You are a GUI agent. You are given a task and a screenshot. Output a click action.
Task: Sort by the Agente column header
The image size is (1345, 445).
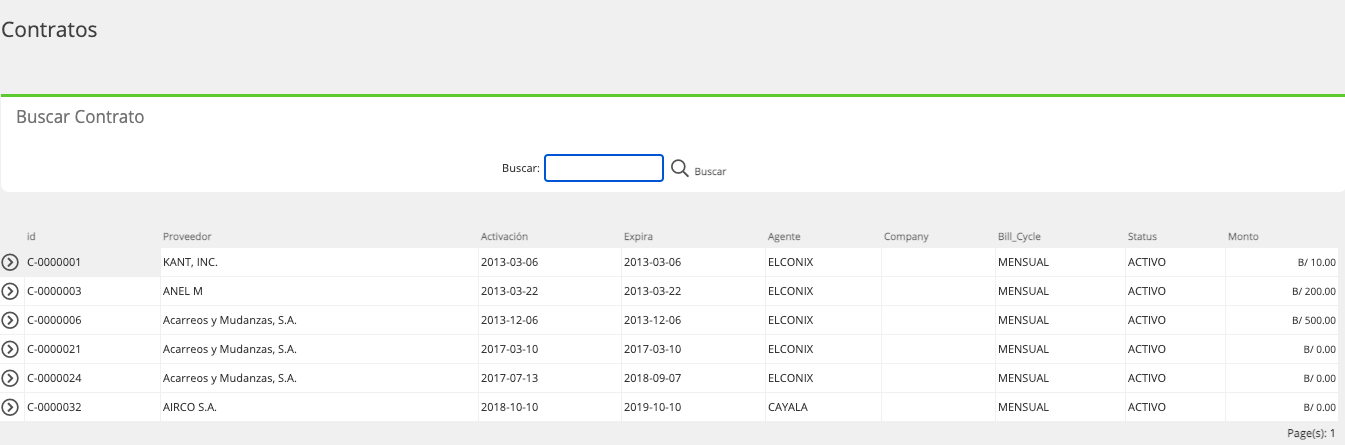pyautogui.click(x=784, y=237)
